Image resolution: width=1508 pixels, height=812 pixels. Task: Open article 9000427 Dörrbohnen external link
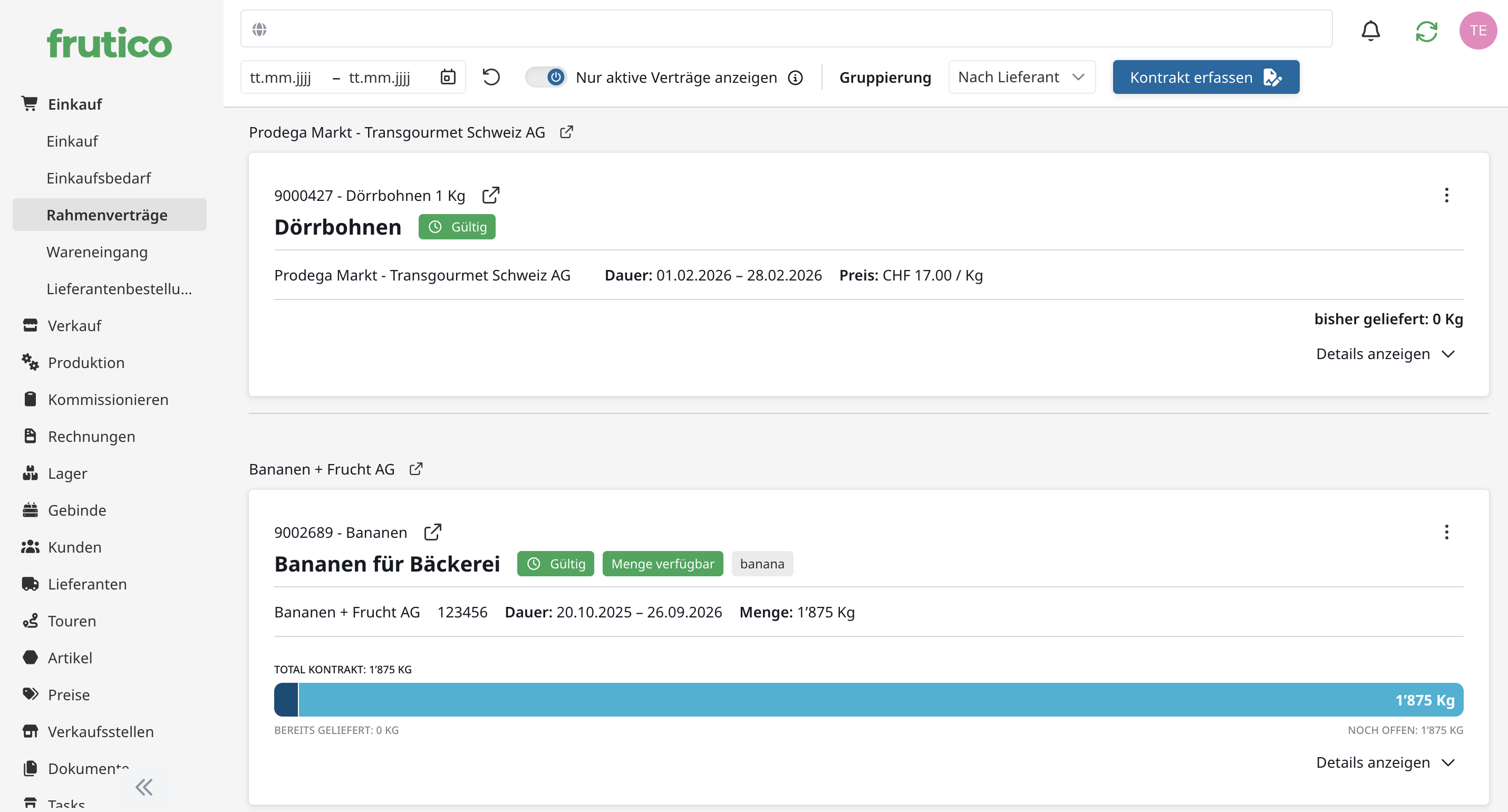(x=490, y=195)
